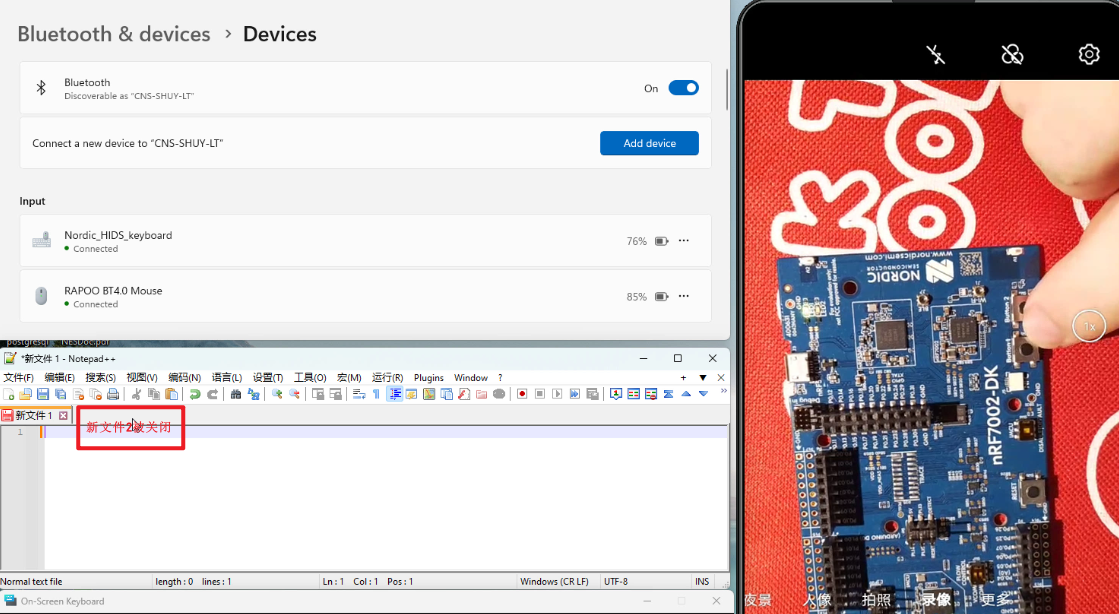
Task: Click Windows (CR LF) in status bar
Action: coord(555,582)
